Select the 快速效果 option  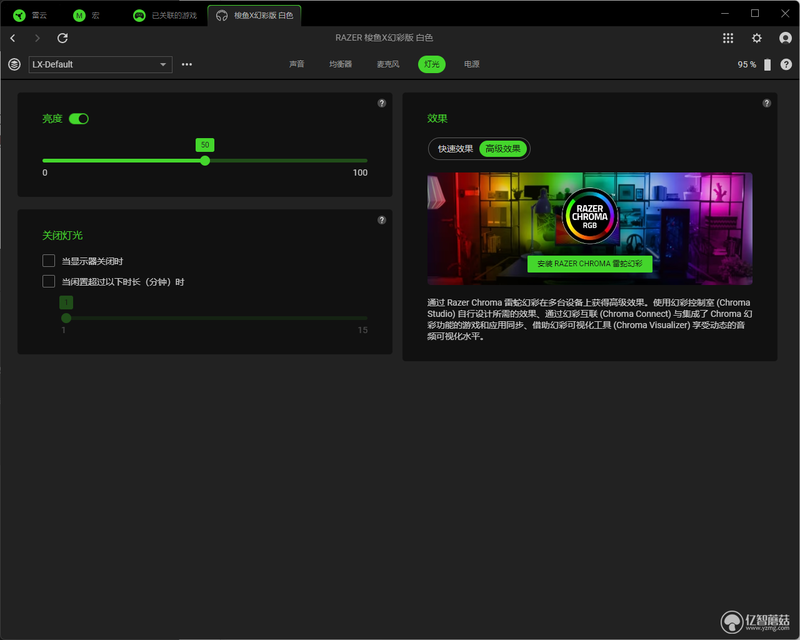click(455, 149)
